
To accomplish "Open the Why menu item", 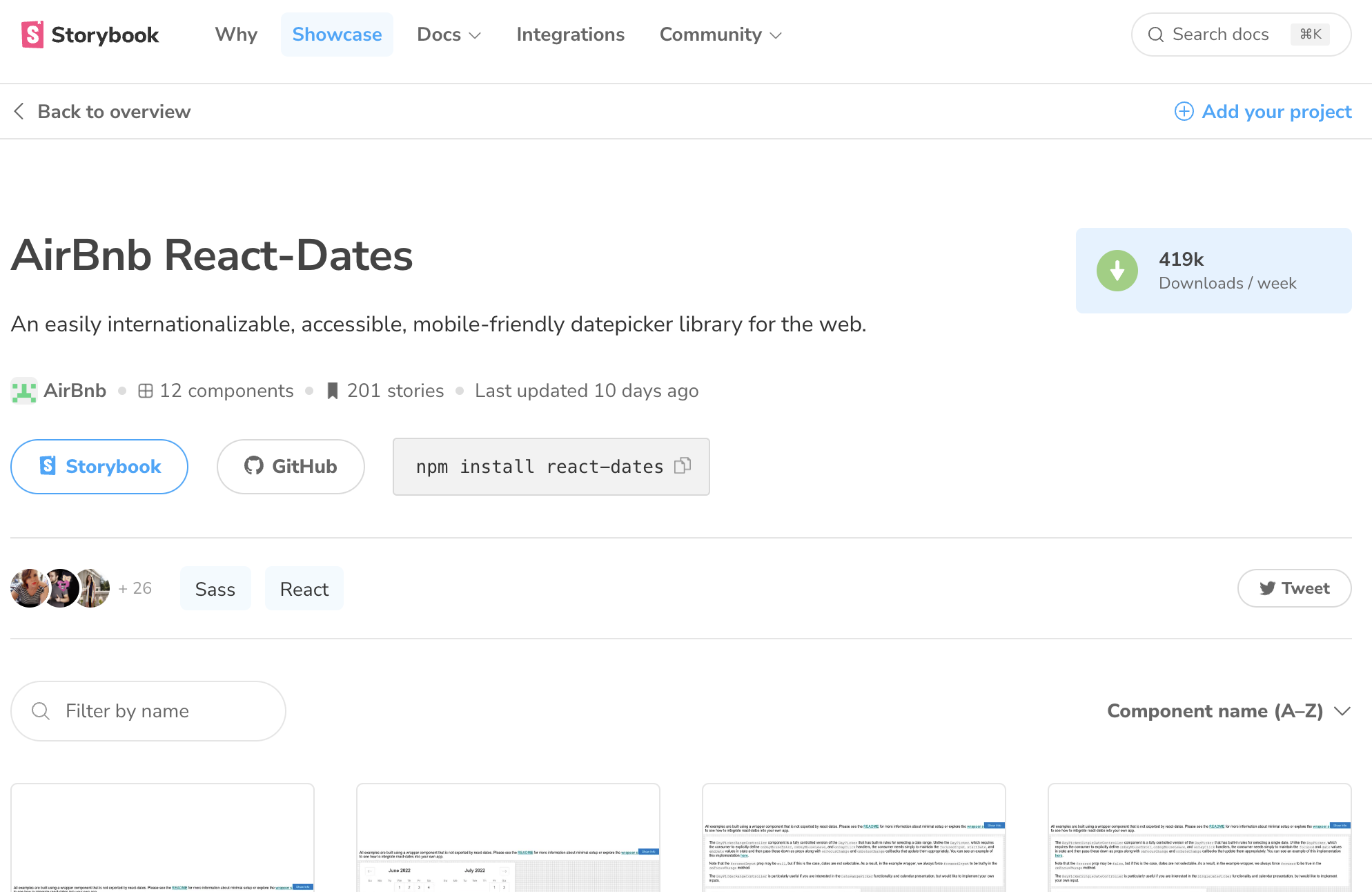I will click(236, 35).
